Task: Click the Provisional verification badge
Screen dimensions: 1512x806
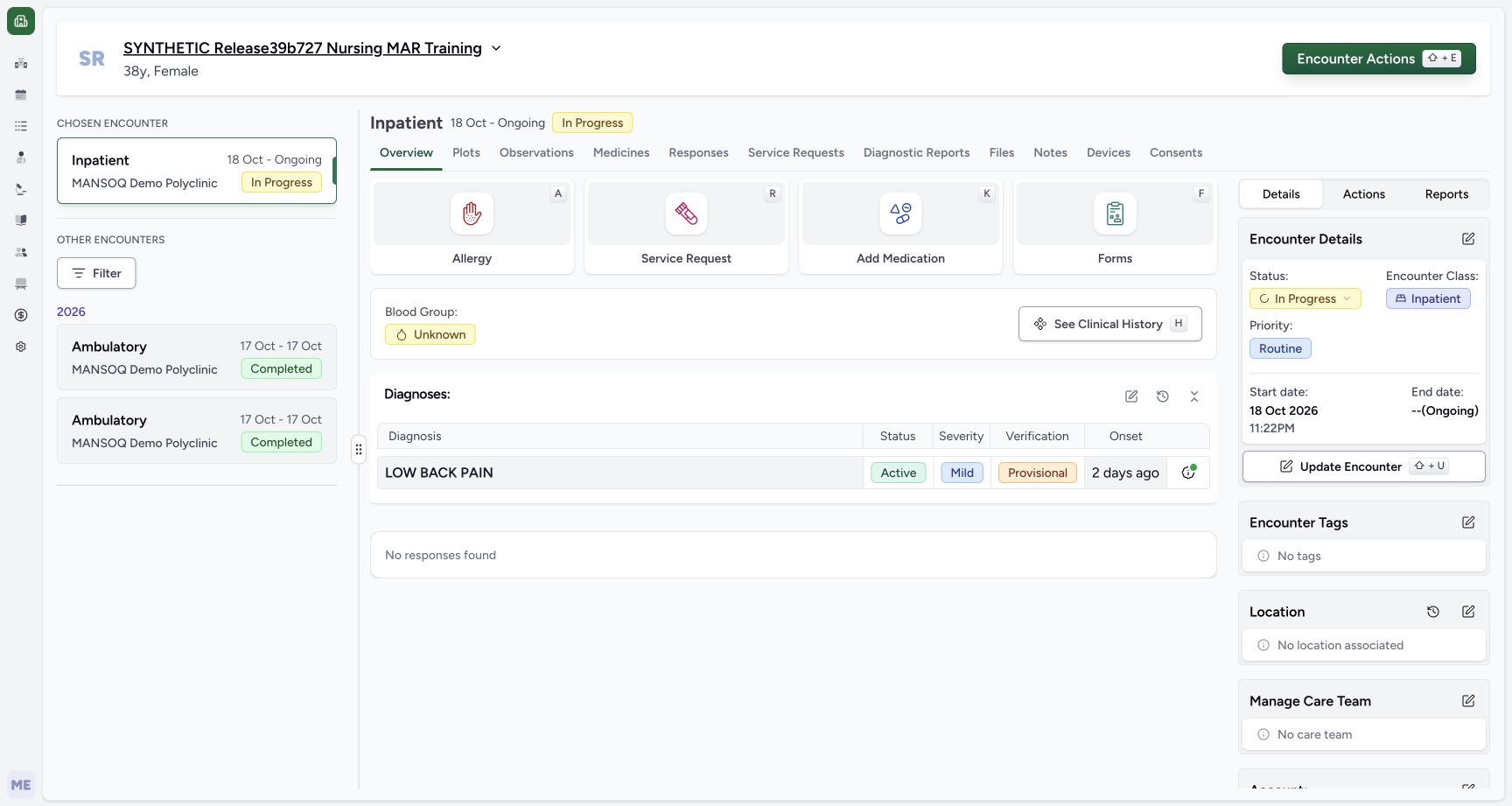Action: 1037,473
